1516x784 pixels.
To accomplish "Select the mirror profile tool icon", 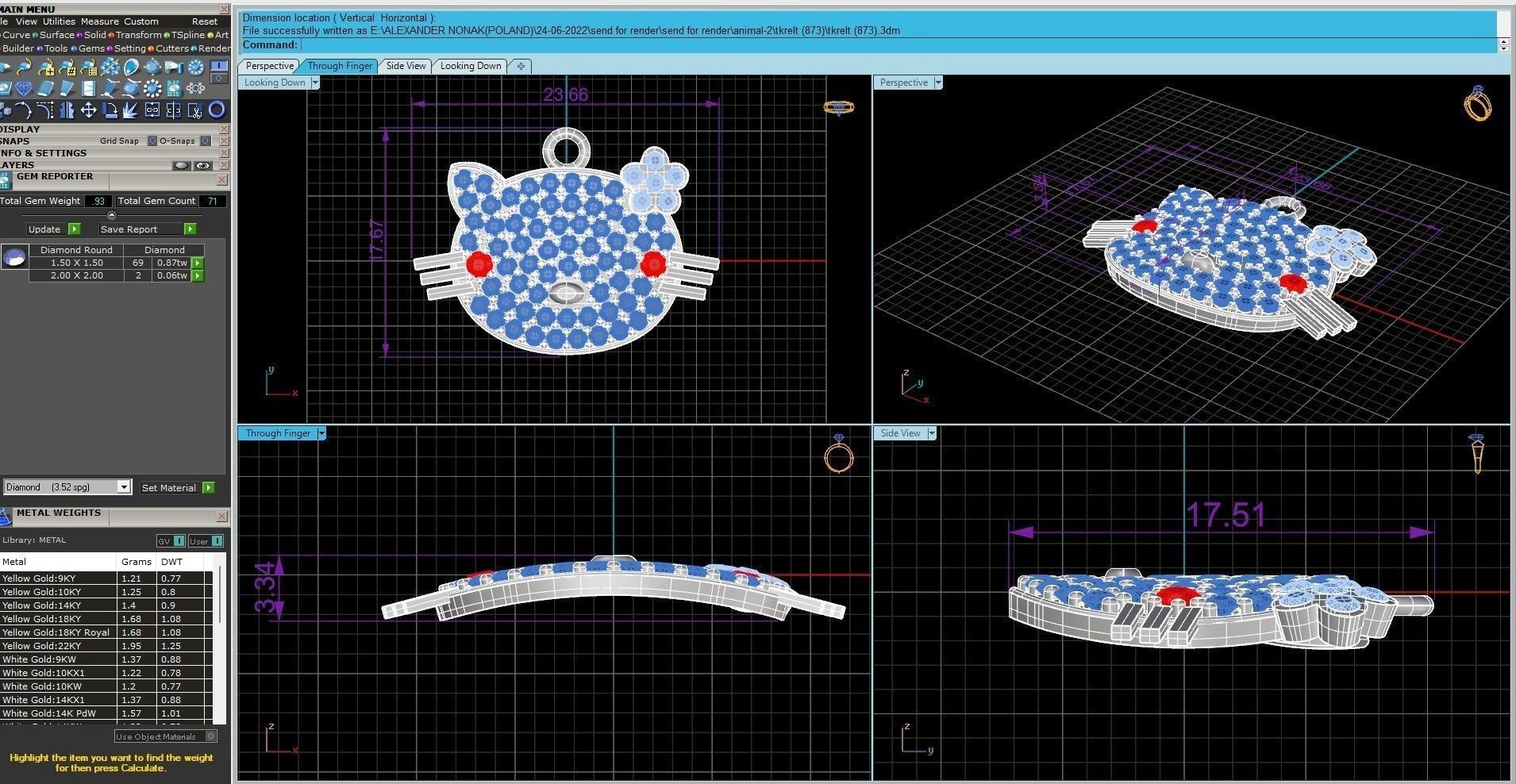I will pyautogui.click(x=67, y=110).
